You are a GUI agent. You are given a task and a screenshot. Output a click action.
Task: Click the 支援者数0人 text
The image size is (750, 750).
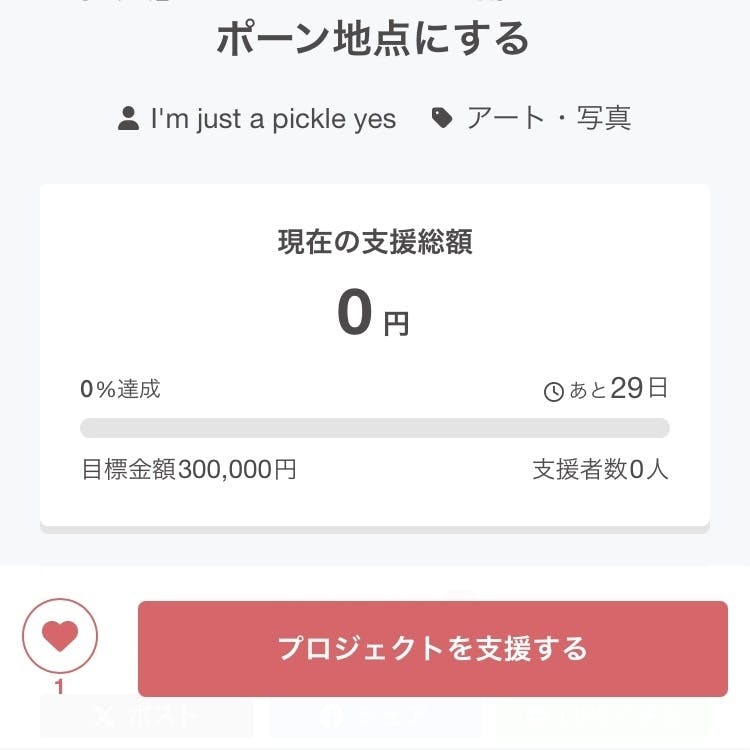[600, 469]
